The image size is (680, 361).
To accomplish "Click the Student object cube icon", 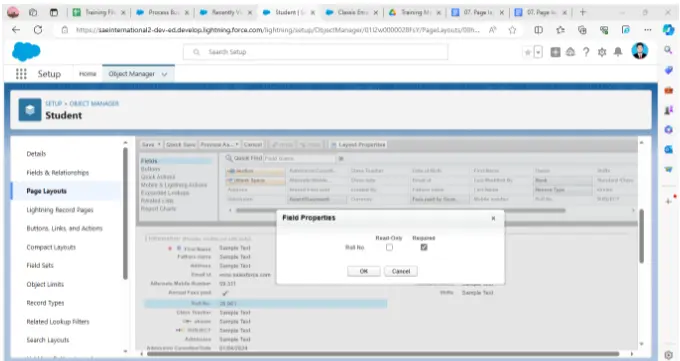I will [30, 110].
